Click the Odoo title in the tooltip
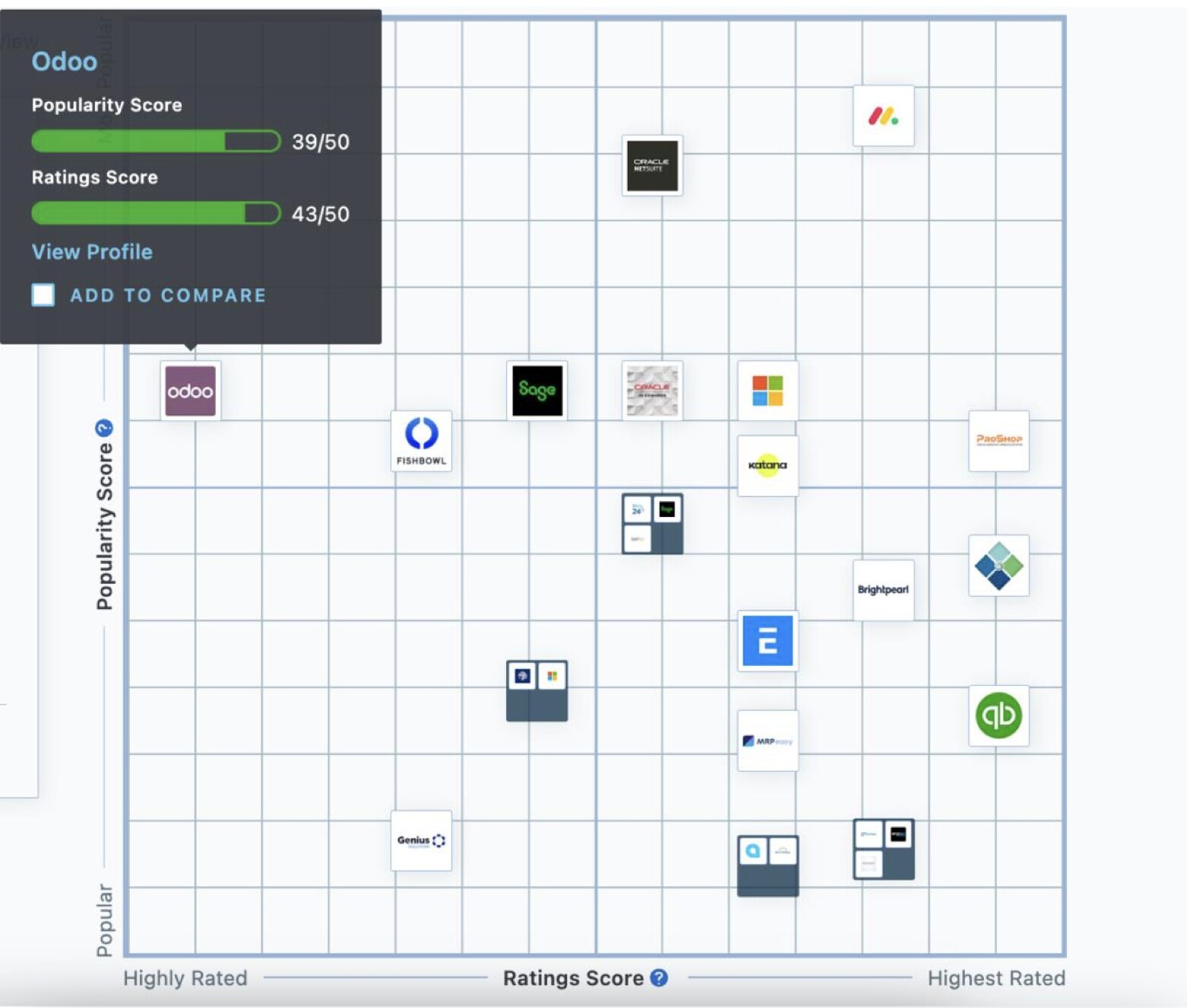The width and height of the screenshot is (1187, 1008). tap(65, 62)
